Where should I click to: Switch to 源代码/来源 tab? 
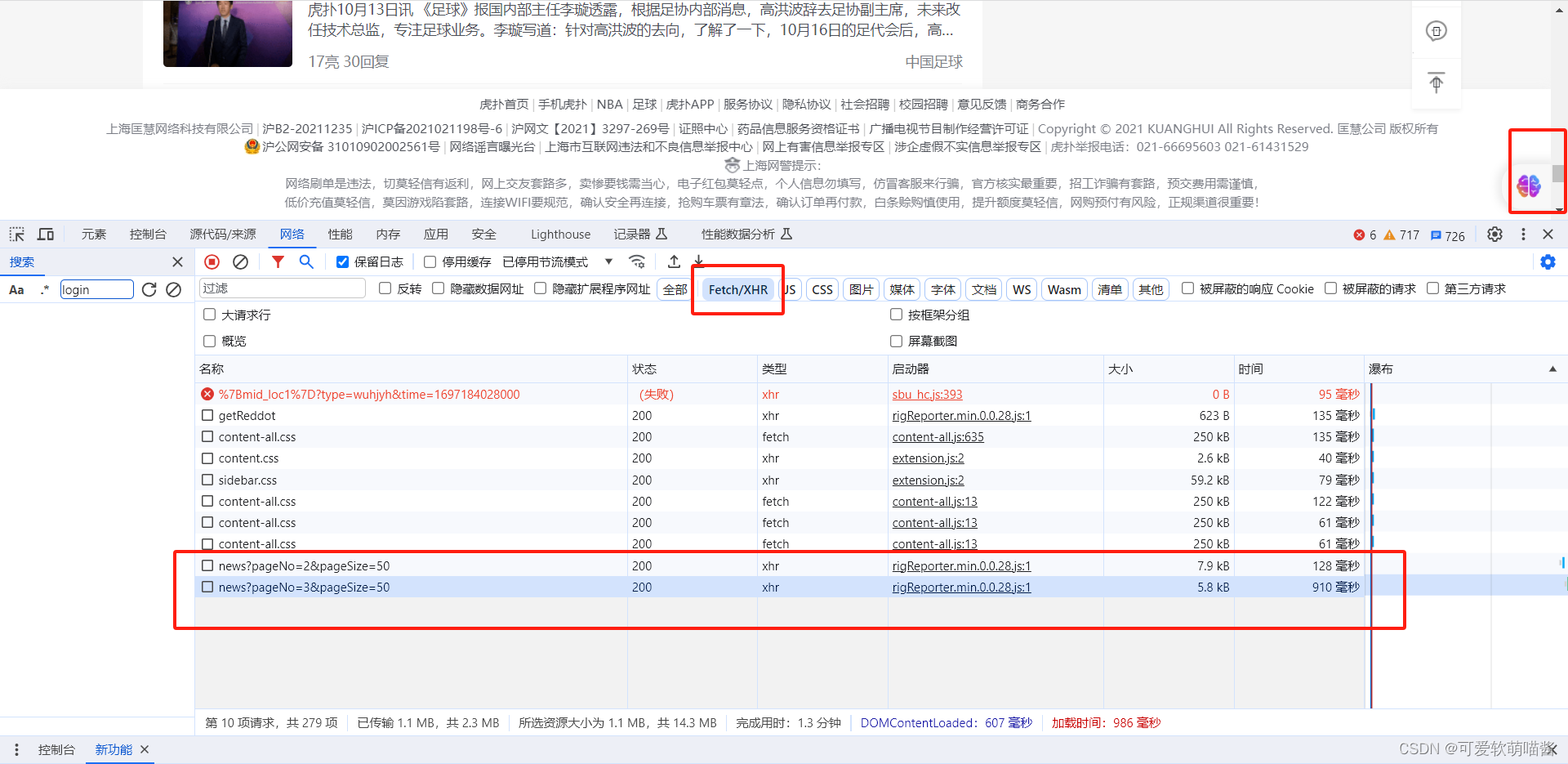pyautogui.click(x=223, y=235)
